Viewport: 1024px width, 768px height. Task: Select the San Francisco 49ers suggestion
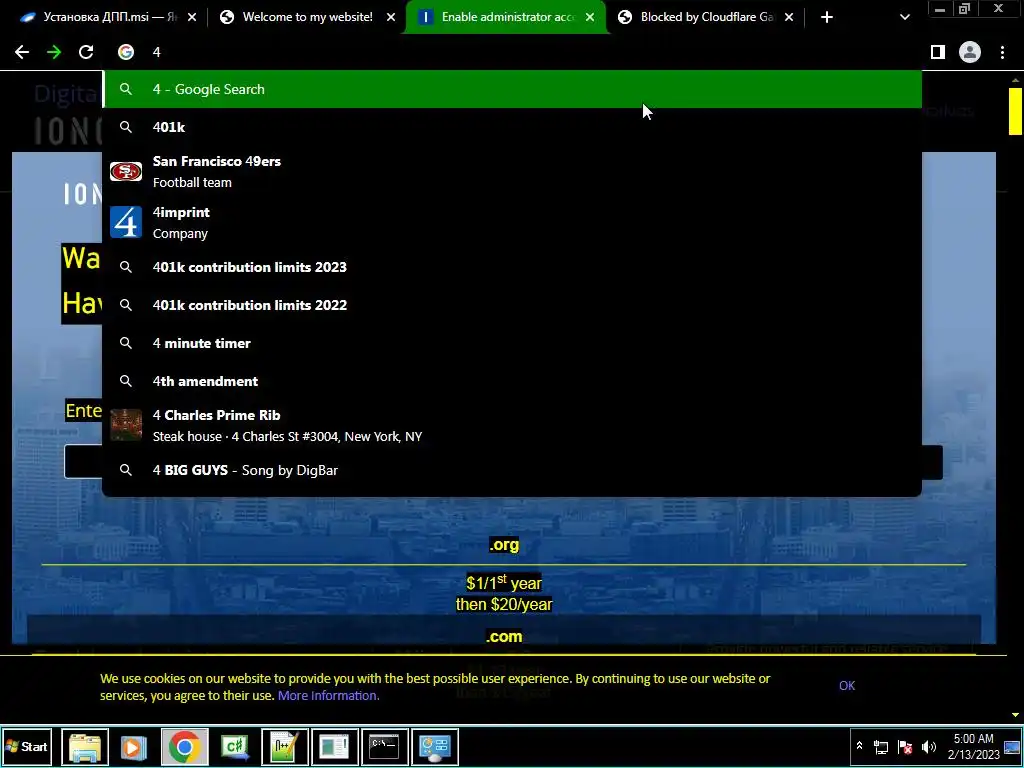pyautogui.click(x=513, y=171)
